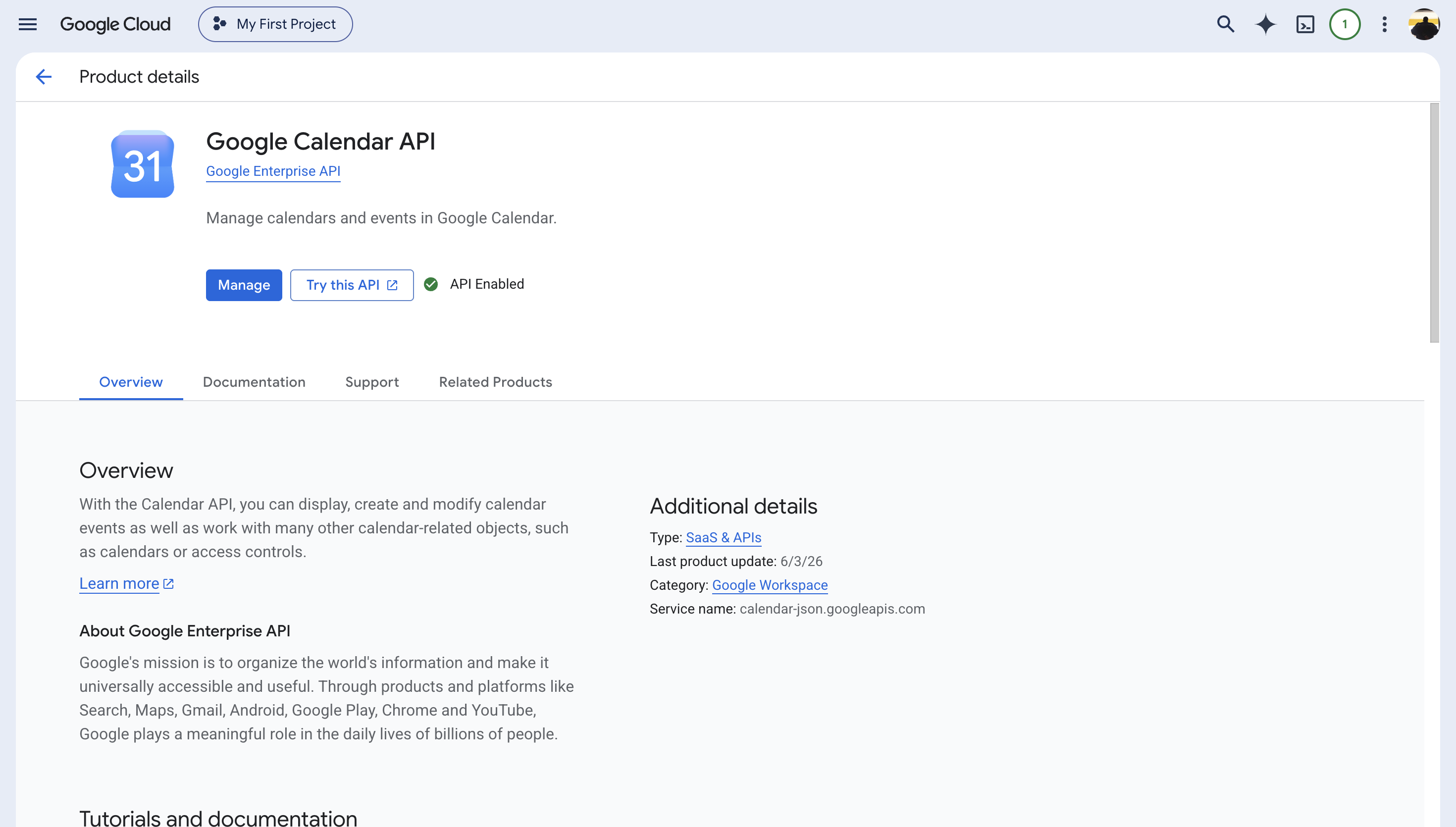Go back with the blue arrow
This screenshot has height=827, width=1456.
[44, 77]
